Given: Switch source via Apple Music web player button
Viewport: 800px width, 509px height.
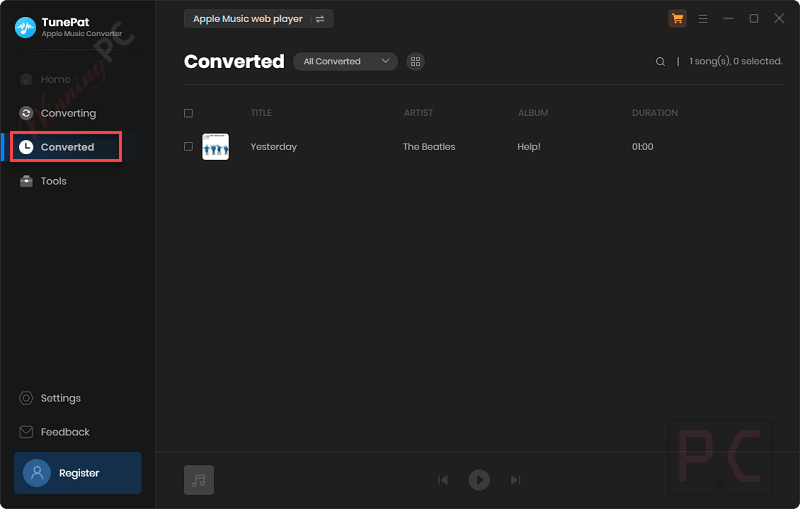Looking at the screenshot, I should coord(258,19).
